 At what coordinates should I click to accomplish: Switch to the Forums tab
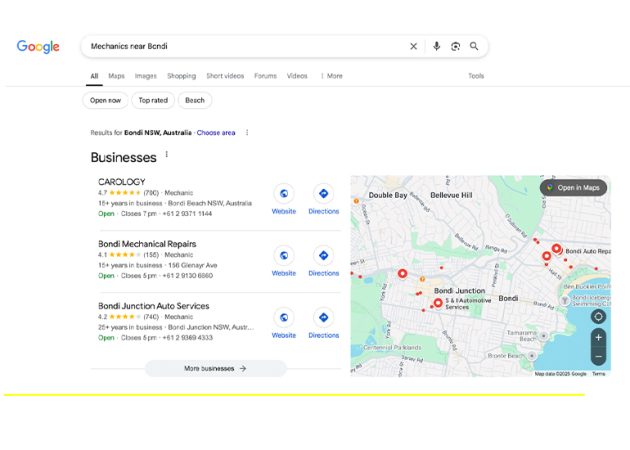click(x=265, y=76)
